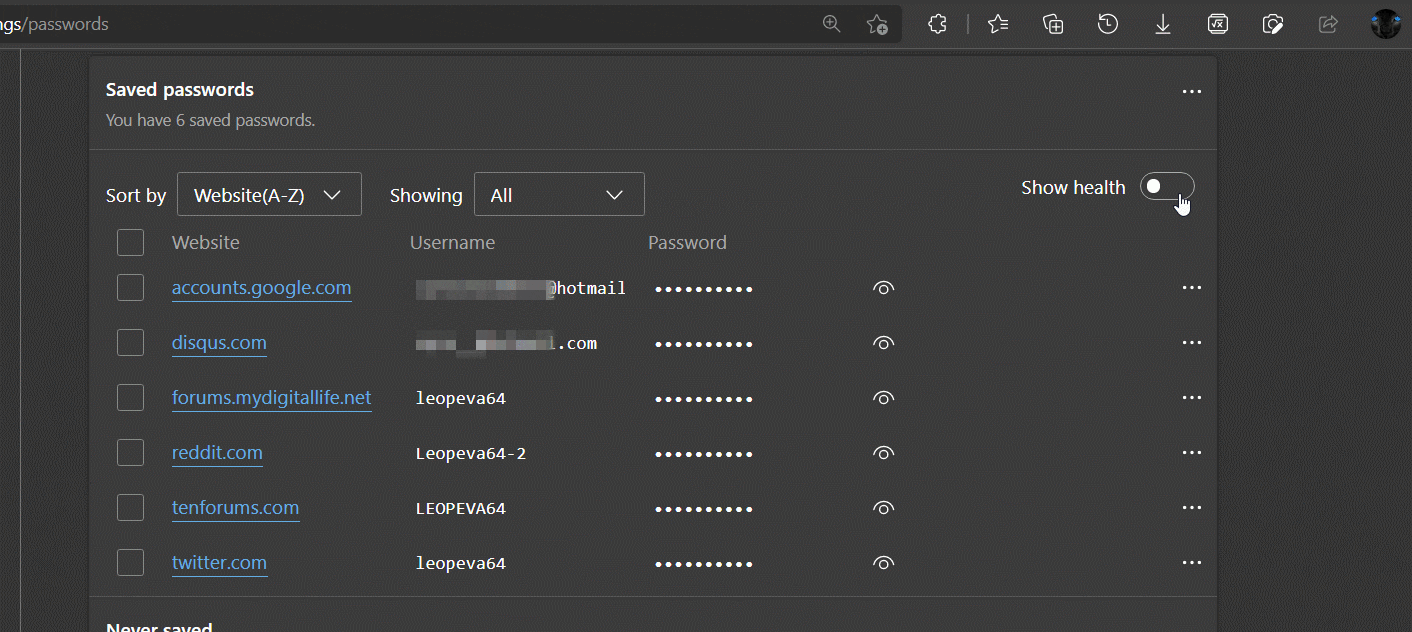Open the browser Extensions puzzle icon

coord(937,24)
